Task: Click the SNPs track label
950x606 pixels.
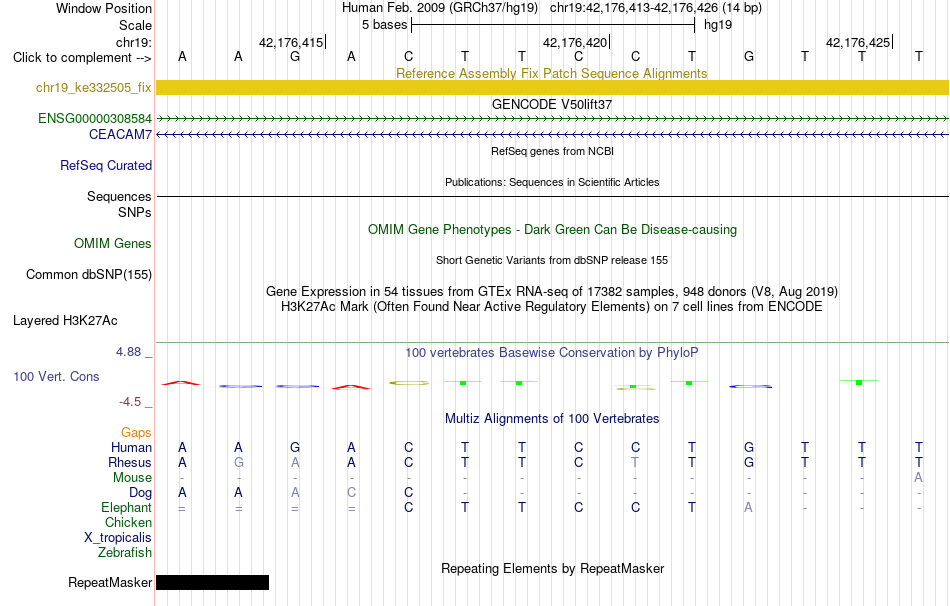Action: (135, 212)
